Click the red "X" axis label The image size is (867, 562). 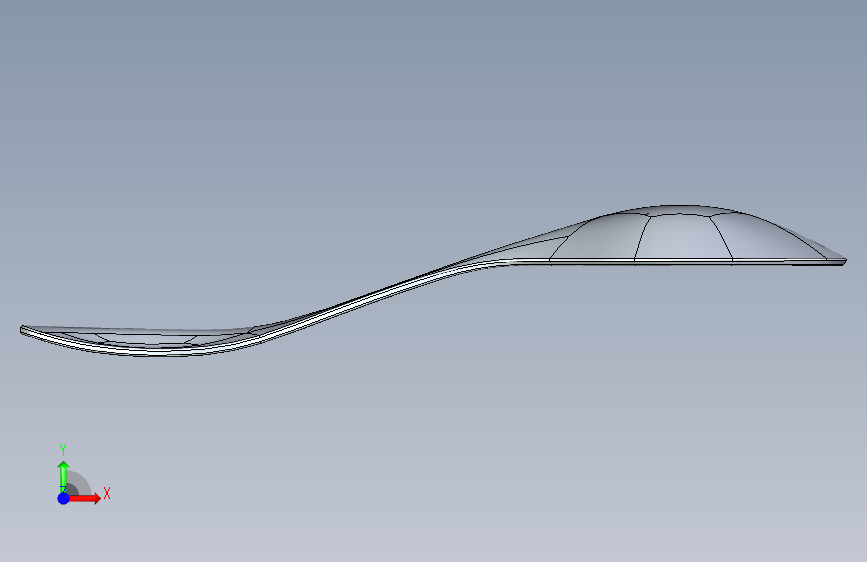107,493
